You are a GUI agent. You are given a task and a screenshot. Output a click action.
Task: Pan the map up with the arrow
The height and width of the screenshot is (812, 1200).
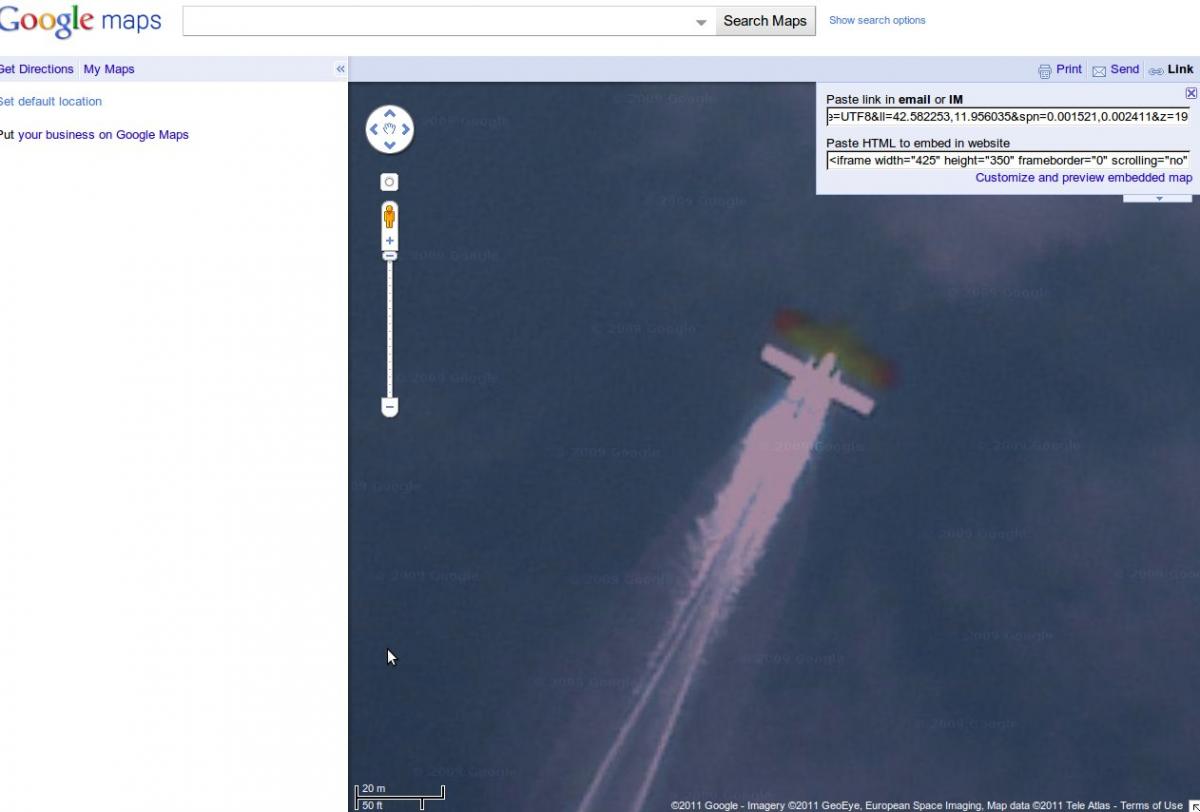tap(390, 114)
